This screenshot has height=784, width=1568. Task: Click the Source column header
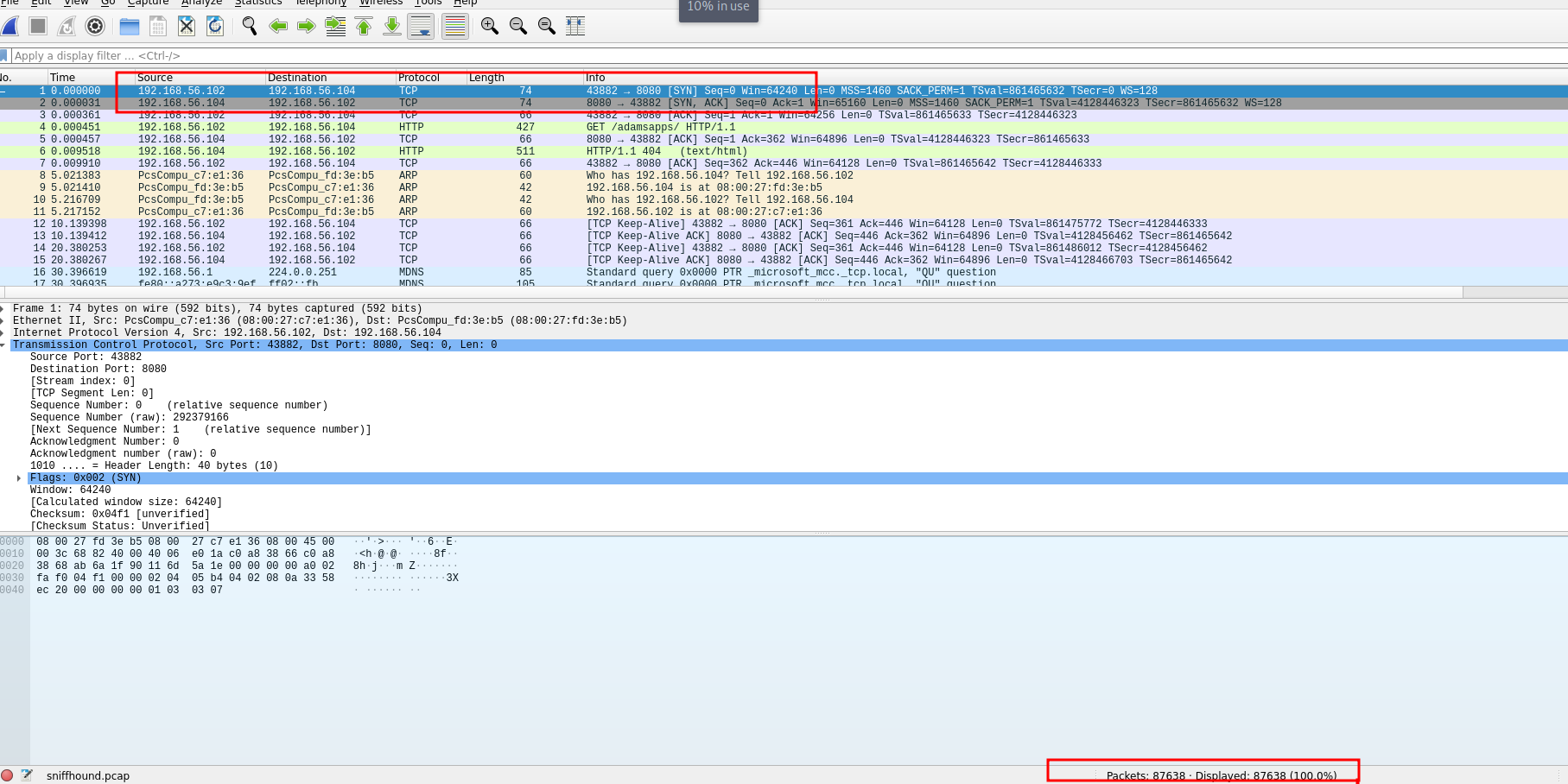click(x=156, y=78)
